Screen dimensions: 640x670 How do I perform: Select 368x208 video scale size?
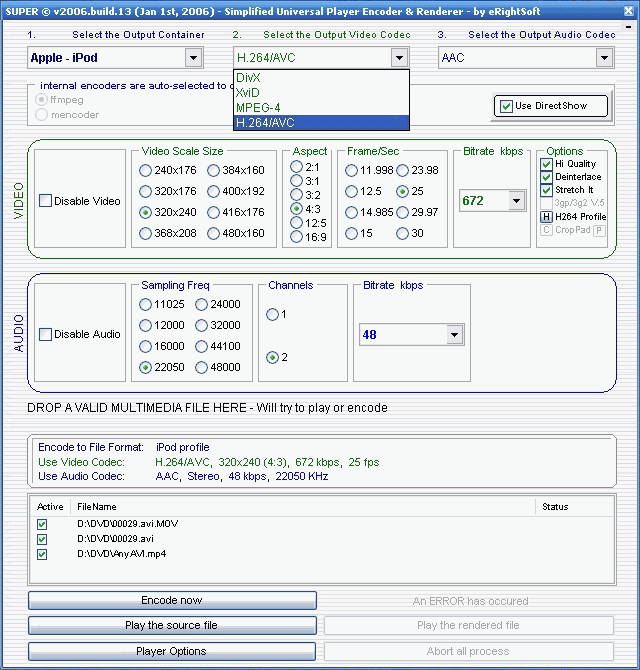click(x=145, y=234)
